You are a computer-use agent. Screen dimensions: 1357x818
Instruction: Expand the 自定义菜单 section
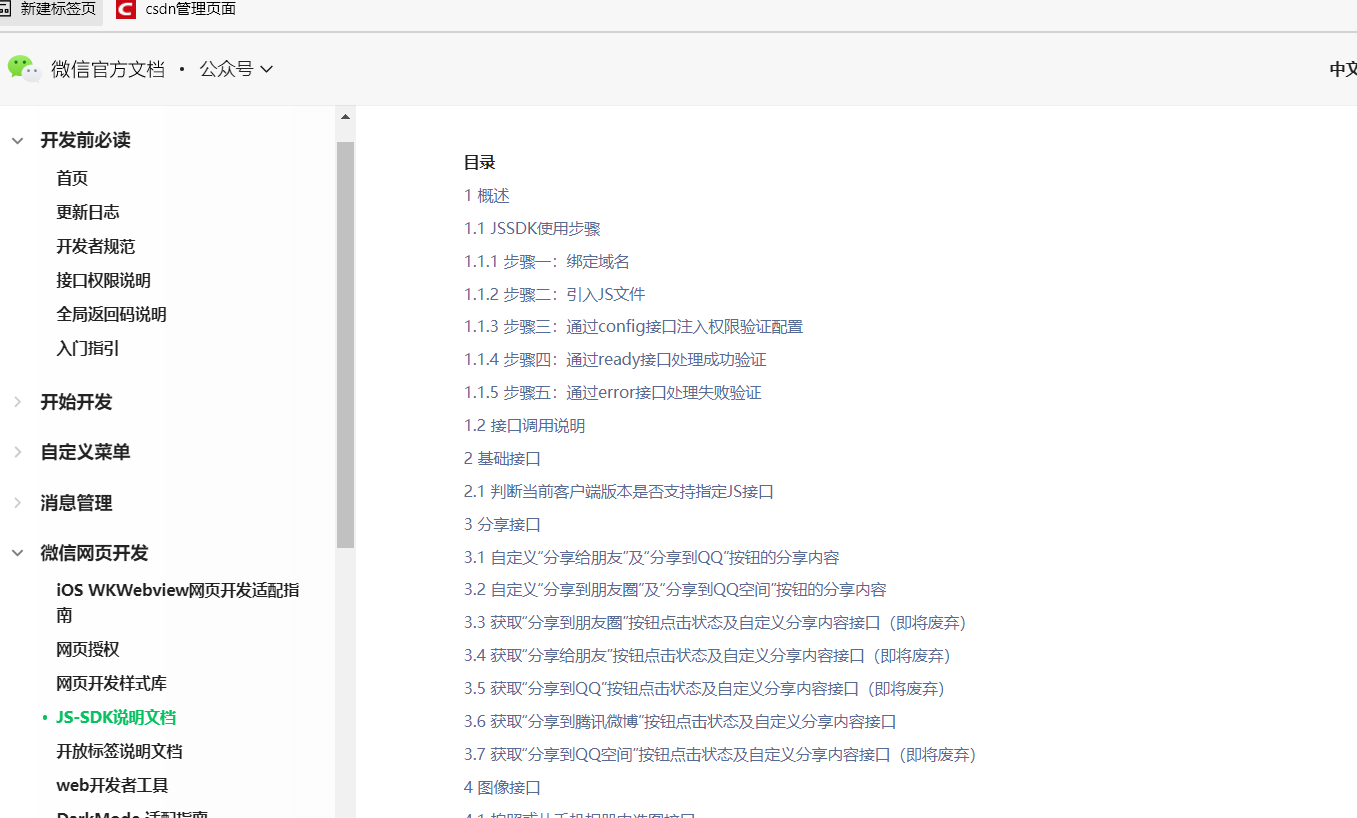(x=17, y=452)
